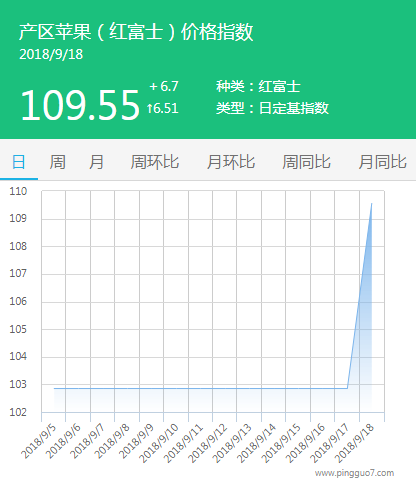Click the x-axis label 2018/9/9
This screenshot has height=482, width=416.
tap(136, 441)
